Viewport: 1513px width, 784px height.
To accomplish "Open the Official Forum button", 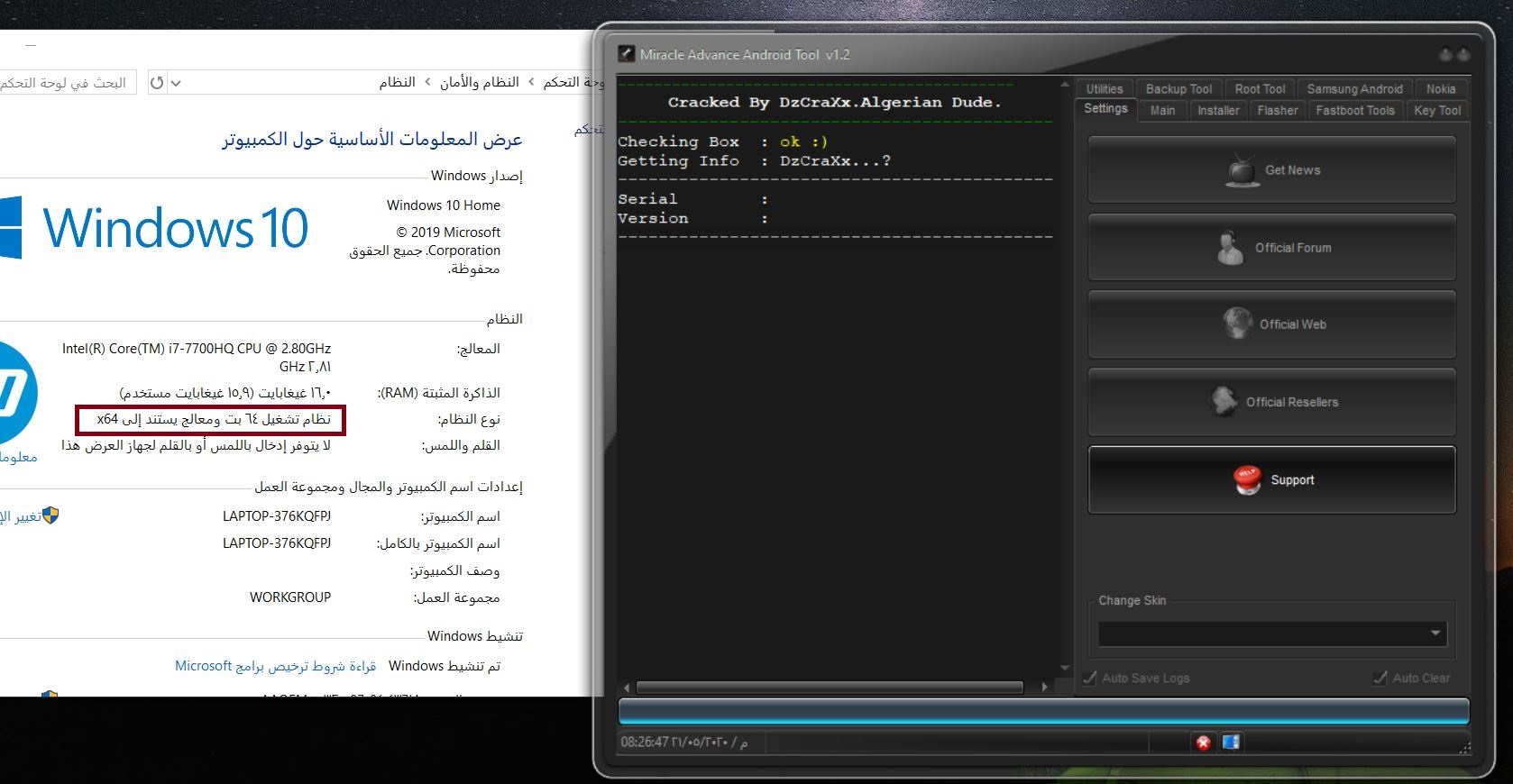I will click(1272, 248).
